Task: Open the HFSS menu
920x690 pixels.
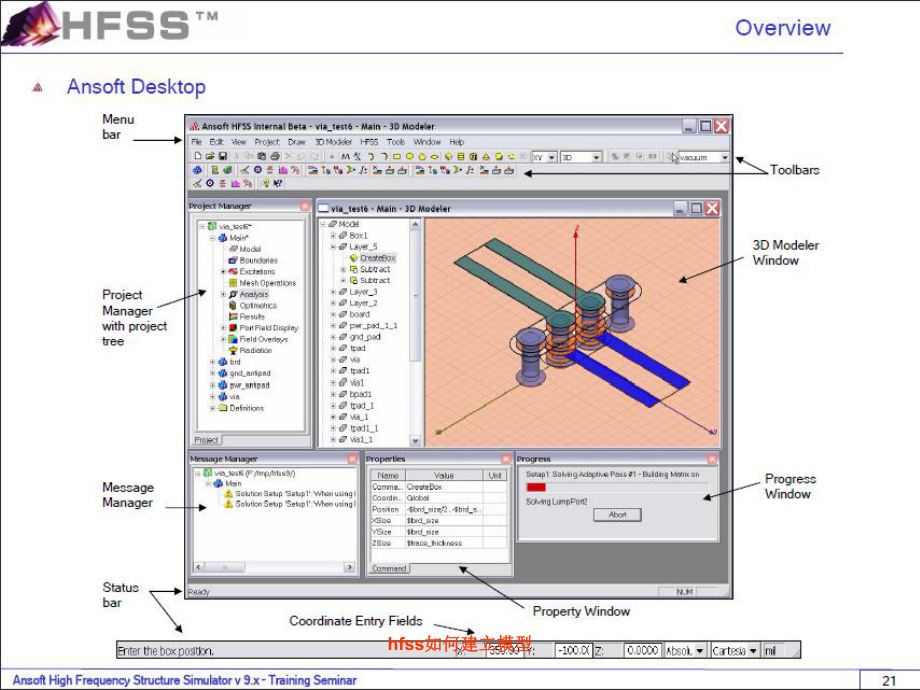Action: 369,142
